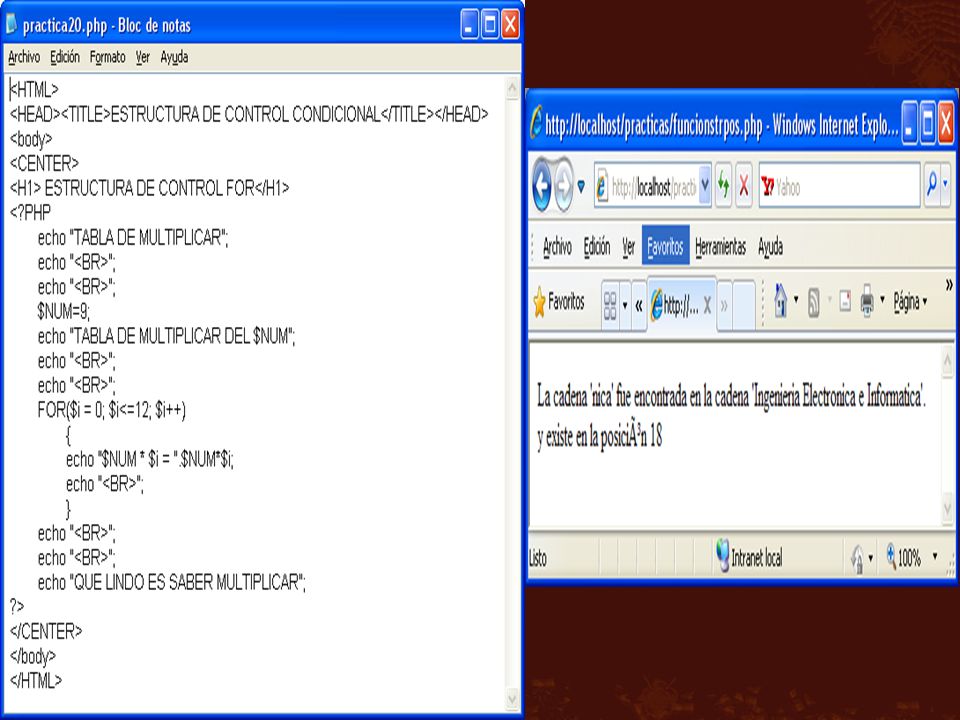Click 'y existe en la posición 18' text
The width and height of the screenshot is (960, 720).
click(x=600, y=437)
